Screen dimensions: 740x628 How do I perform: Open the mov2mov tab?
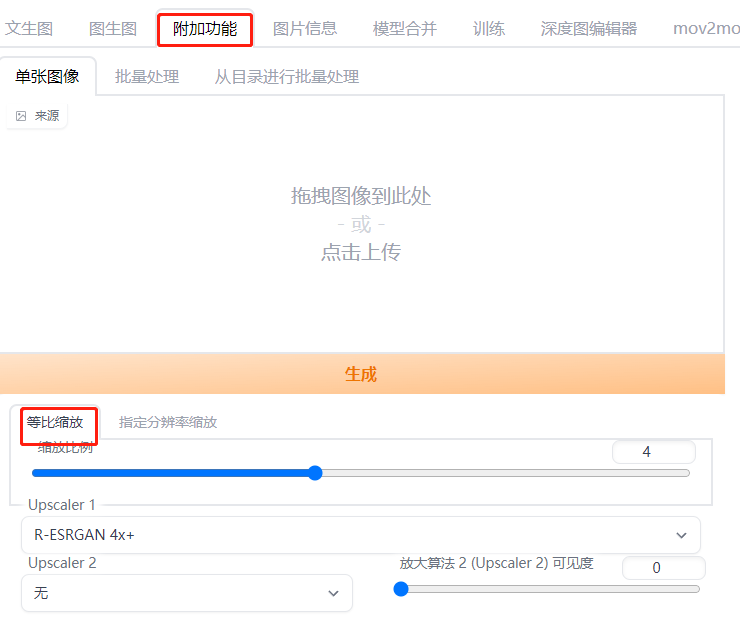[x=706, y=29]
